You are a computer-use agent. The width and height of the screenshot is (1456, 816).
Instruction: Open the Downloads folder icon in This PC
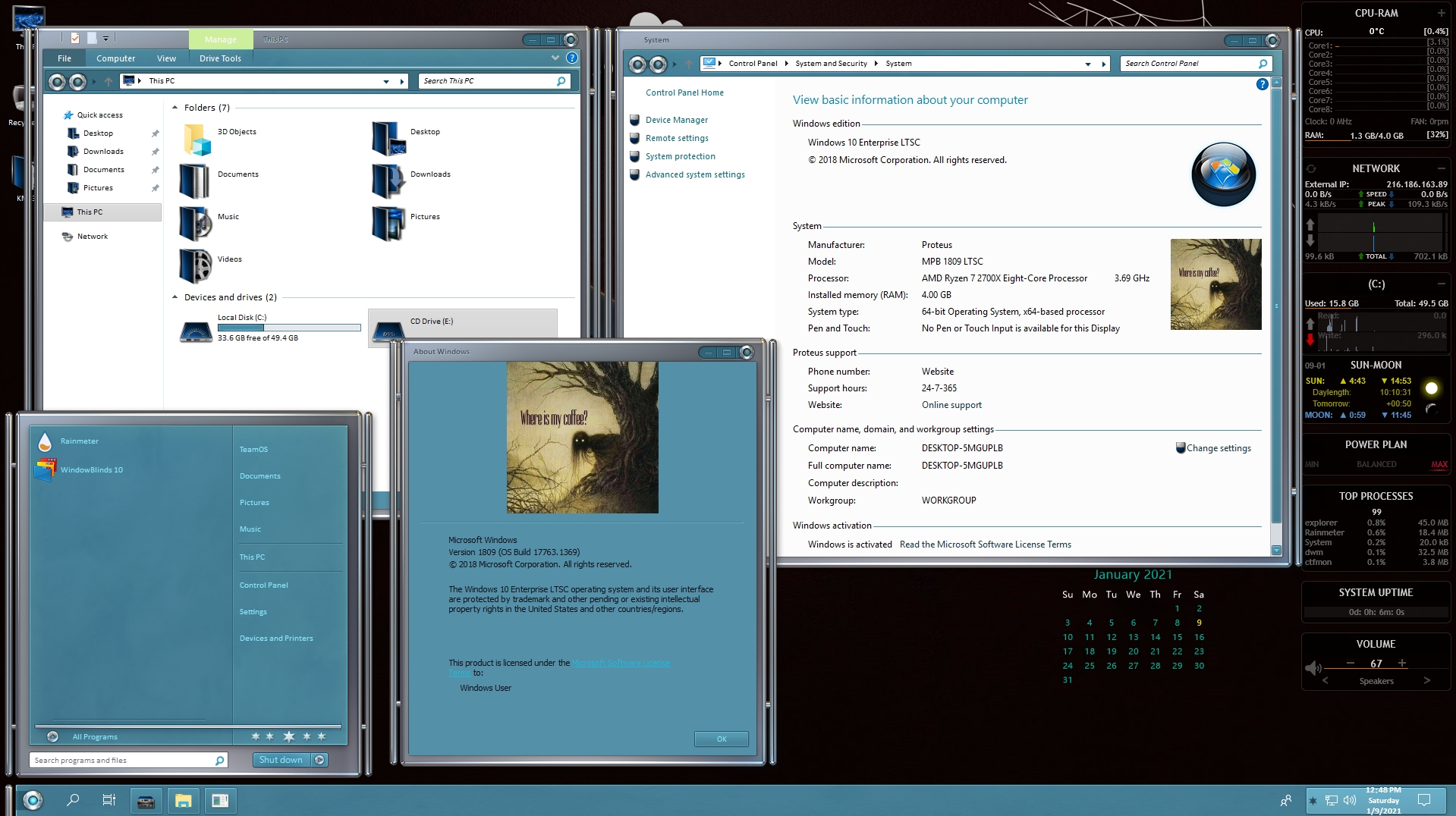[388, 181]
